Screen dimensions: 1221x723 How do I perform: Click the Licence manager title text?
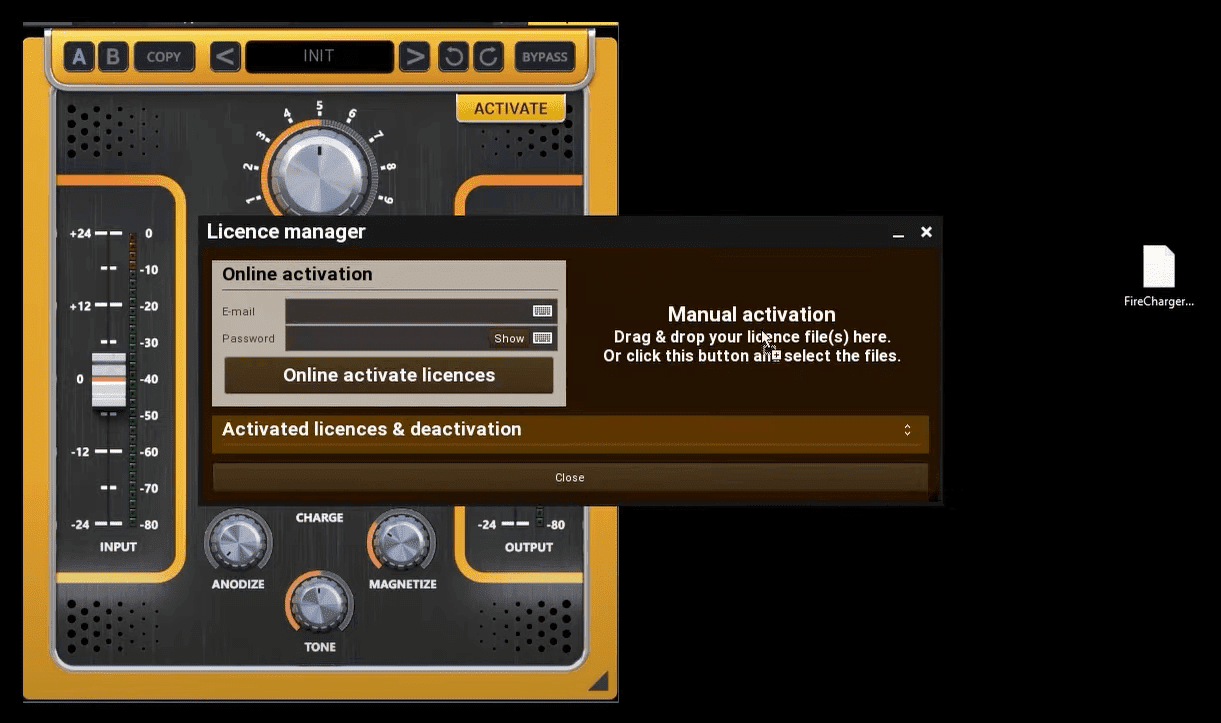click(286, 232)
